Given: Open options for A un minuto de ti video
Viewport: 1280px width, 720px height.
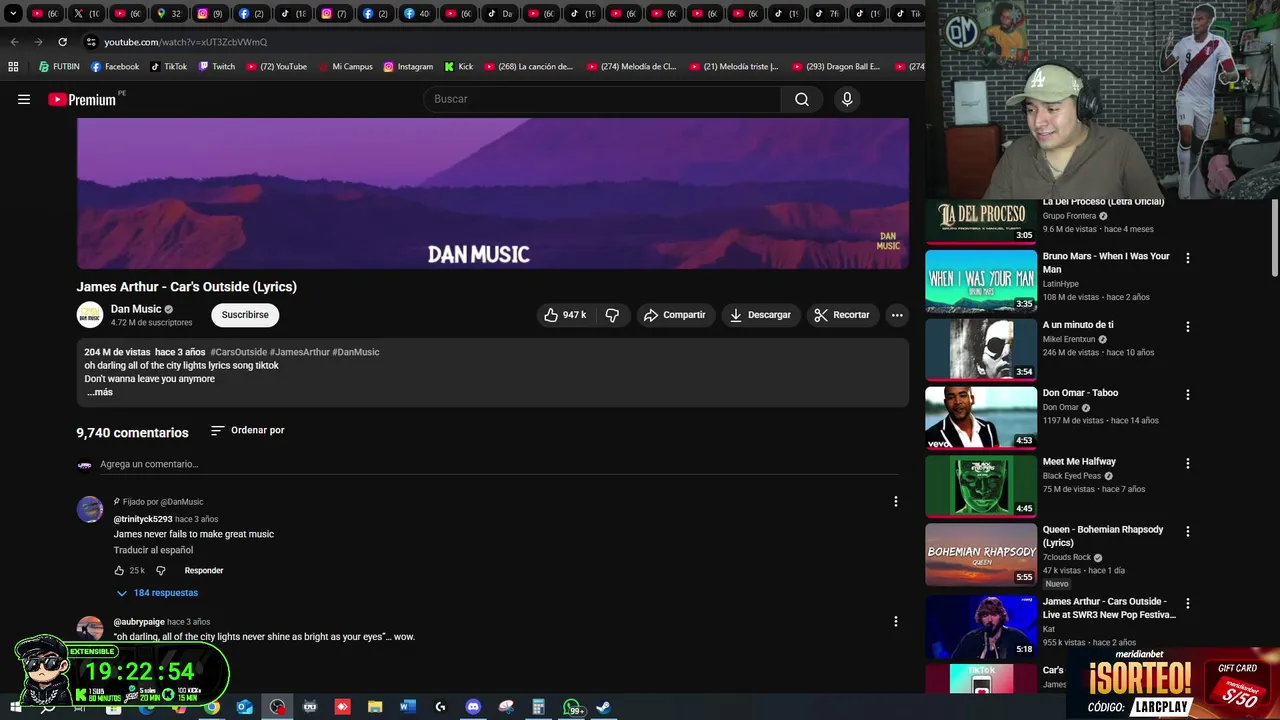Looking at the screenshot, I should click(x=1188, y=327).
